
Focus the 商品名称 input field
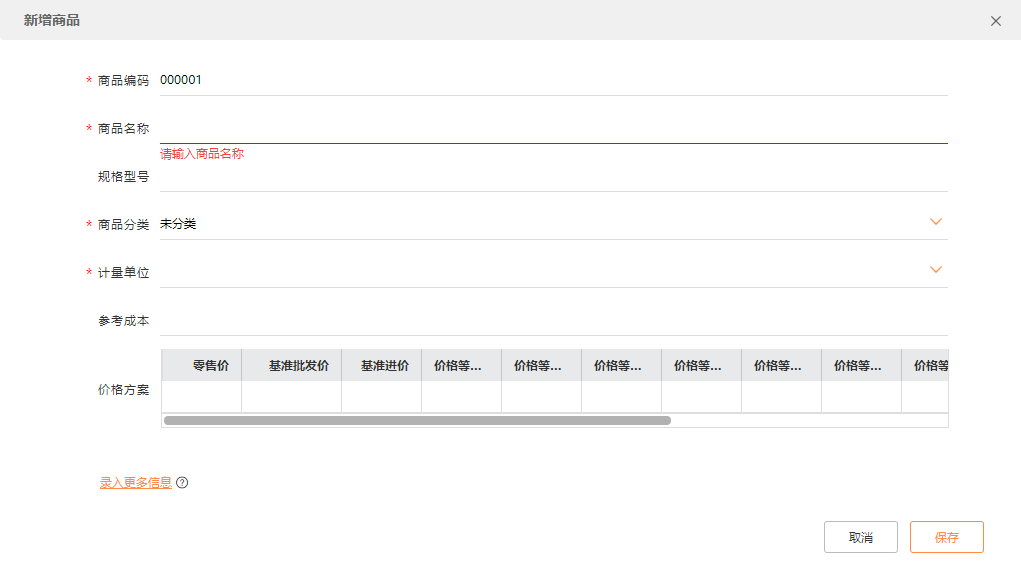pyautogui.click(x=552, y=128)
